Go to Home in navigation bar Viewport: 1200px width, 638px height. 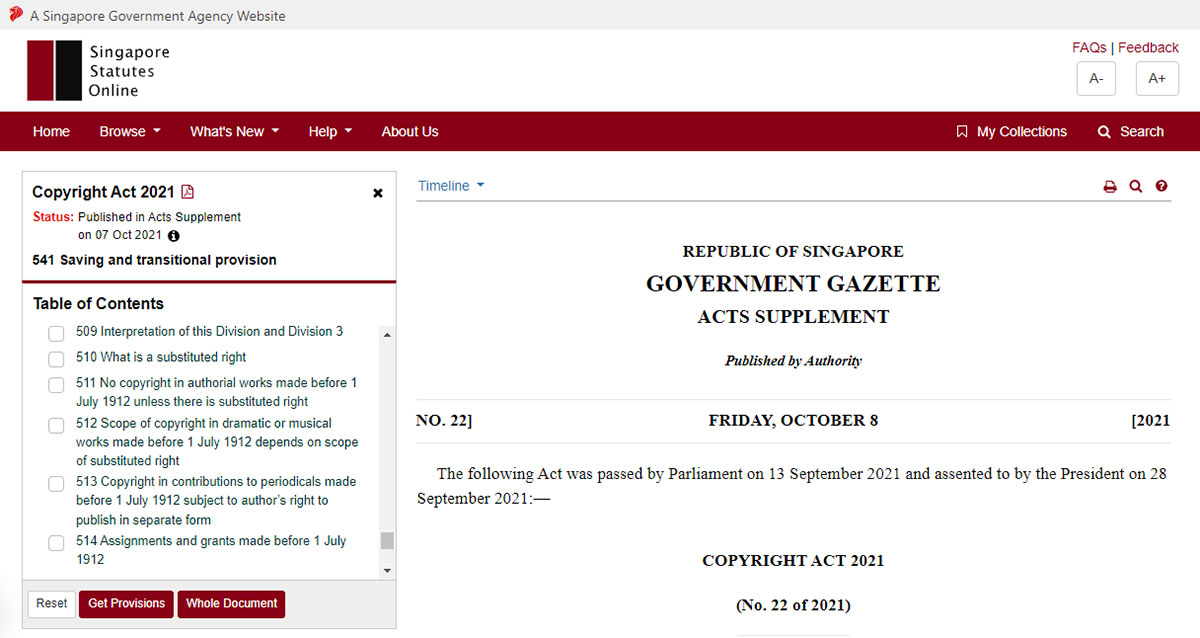(x=51, y=131)
